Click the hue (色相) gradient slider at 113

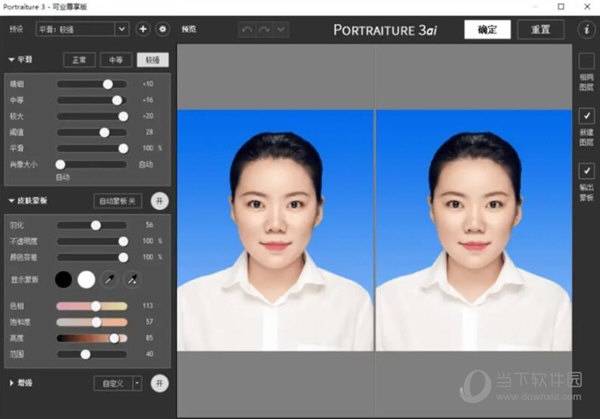pyautogui.click(x=92, y=306)
